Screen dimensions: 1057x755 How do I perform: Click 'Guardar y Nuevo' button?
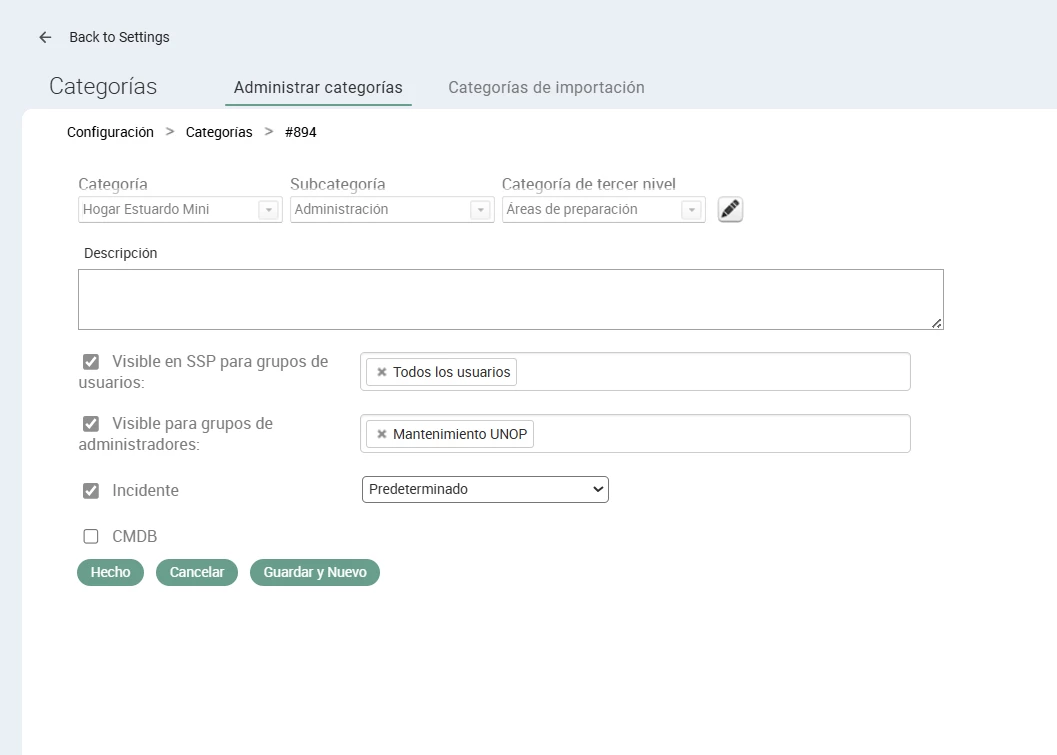[315, 573]
